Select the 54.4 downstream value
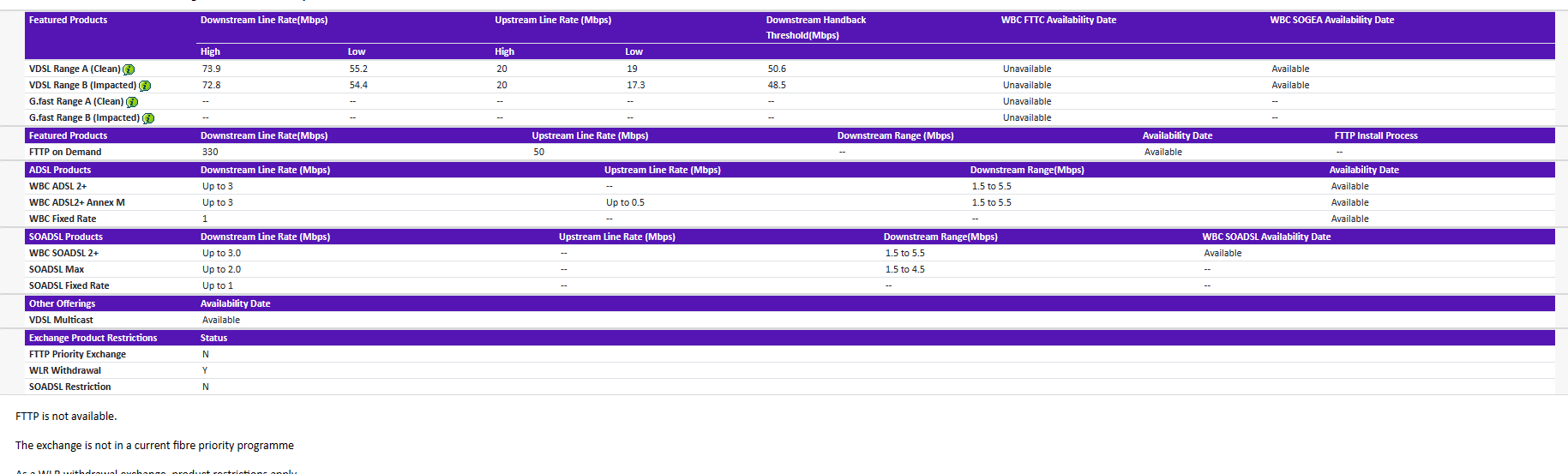Viewport: 1568px width, 474px height. [358, 85]
